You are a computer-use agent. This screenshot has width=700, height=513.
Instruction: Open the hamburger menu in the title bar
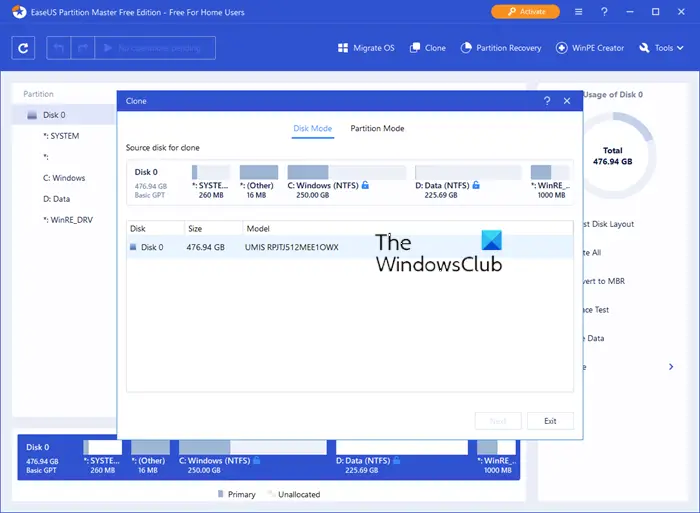[x=578, y=12]
